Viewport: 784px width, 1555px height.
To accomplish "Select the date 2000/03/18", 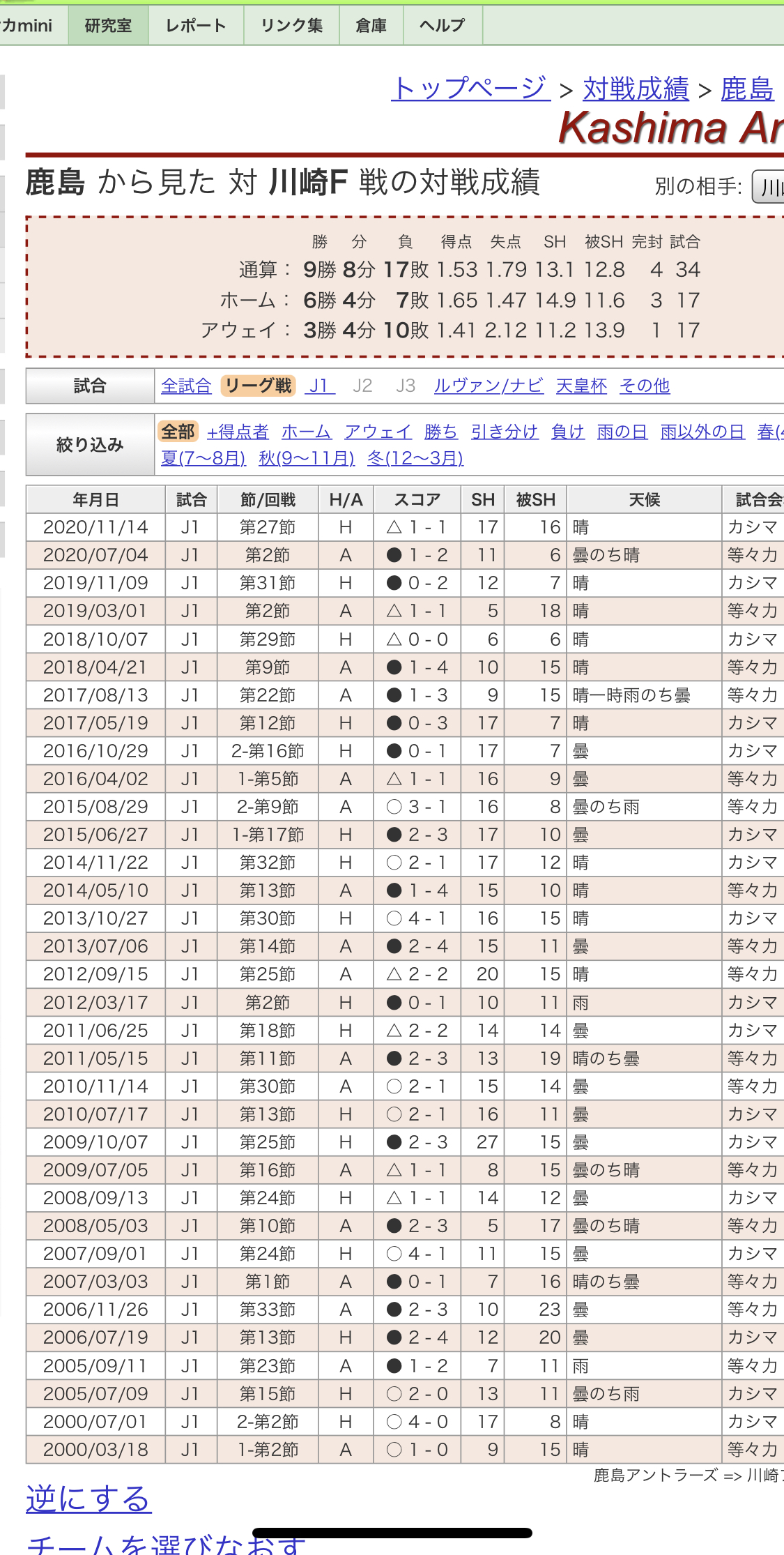I will tap(96, 1450).
